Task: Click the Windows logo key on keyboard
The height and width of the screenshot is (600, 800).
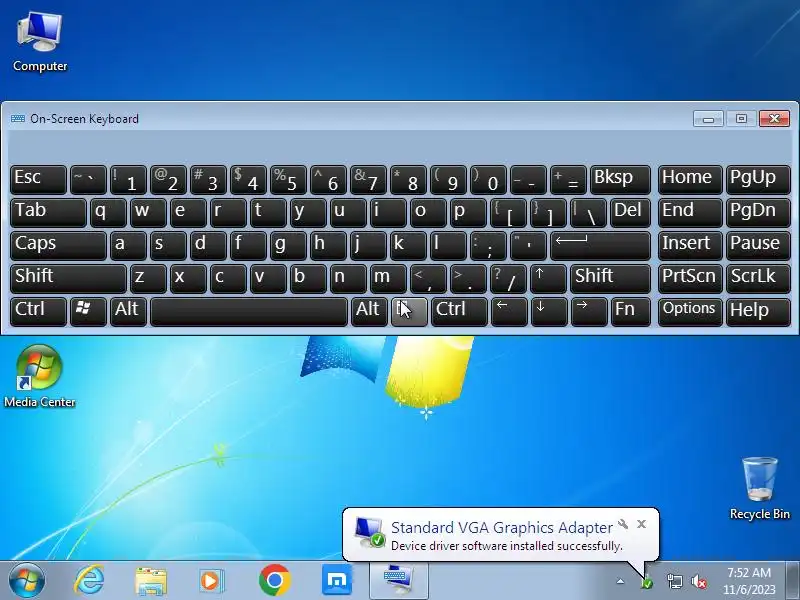Action: tap(88, 312)
